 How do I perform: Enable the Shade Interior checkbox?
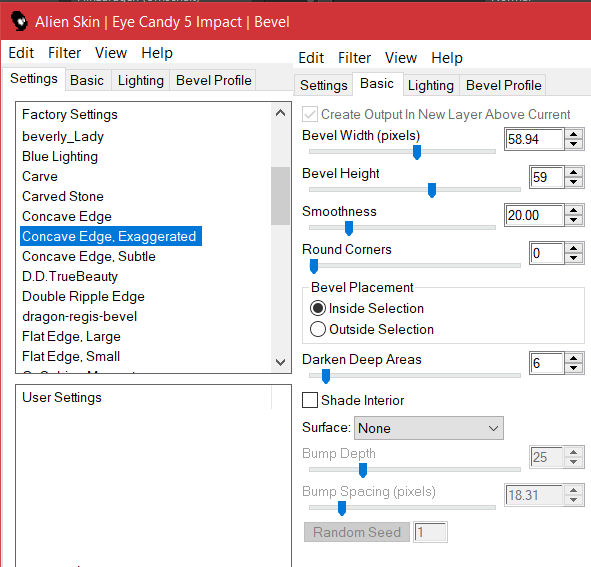309,400
